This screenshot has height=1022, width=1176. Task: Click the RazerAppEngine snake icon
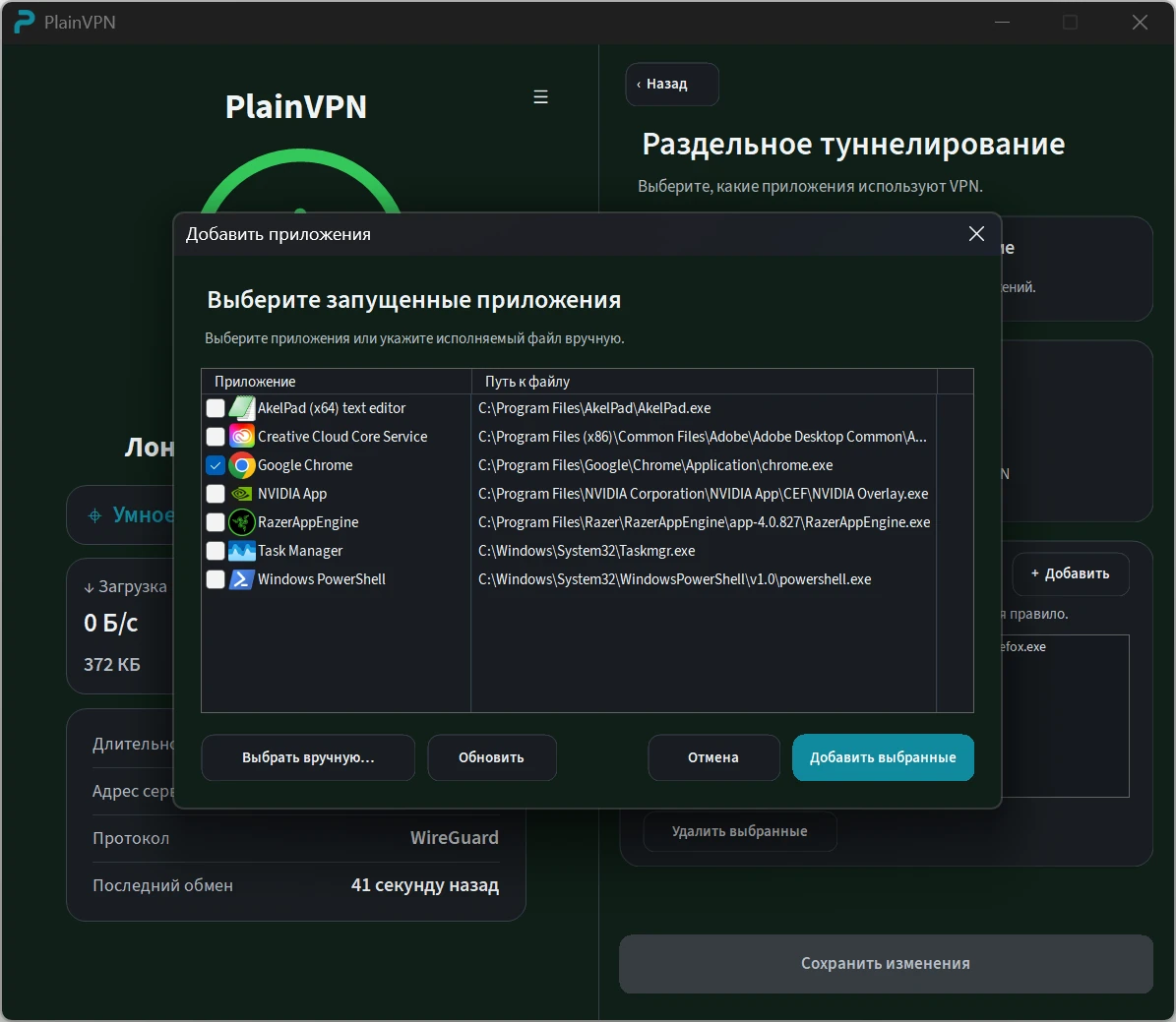click(241, 522)
